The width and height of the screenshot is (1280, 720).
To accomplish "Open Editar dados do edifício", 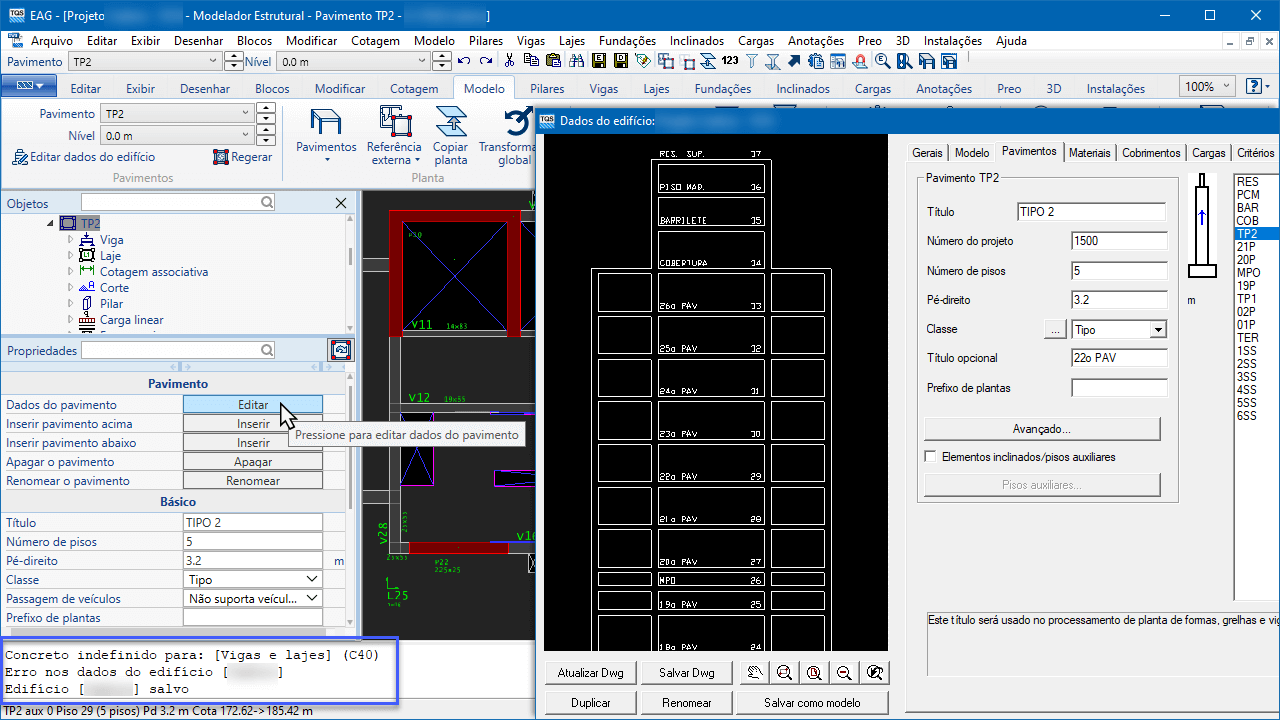I will pyautogui.click(x=84, y=157).
